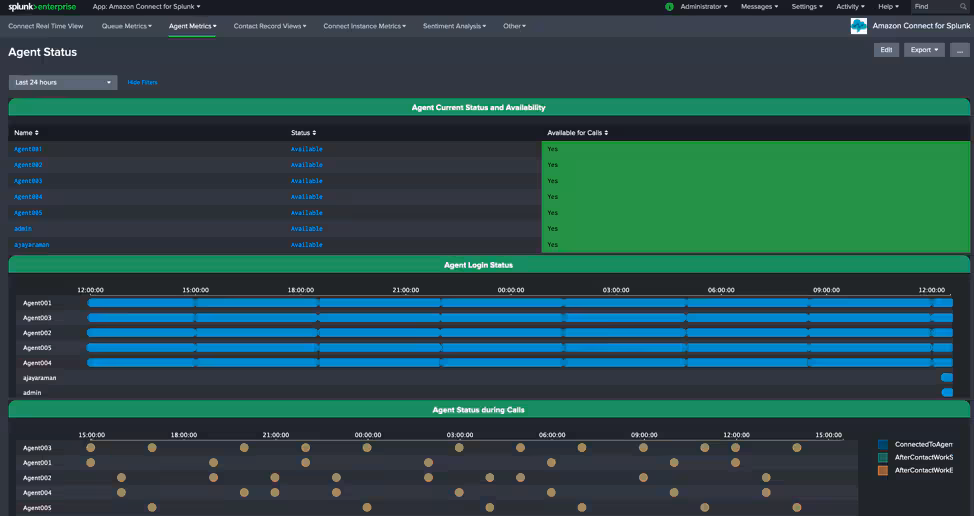
Task: Sort table by Name column
Action: coord(26,132)
